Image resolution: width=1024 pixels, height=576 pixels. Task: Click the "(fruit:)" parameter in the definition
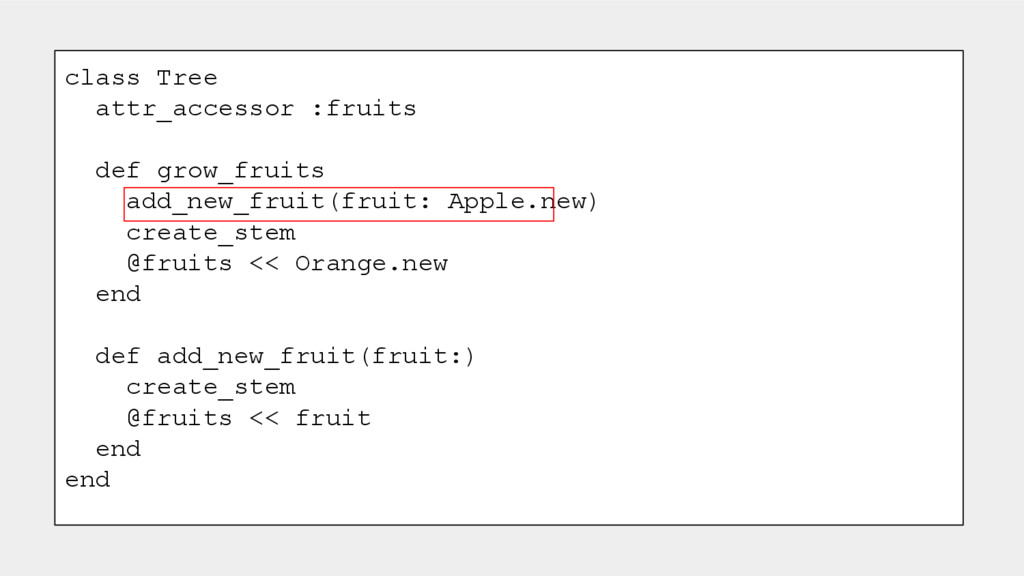(416, 357)
